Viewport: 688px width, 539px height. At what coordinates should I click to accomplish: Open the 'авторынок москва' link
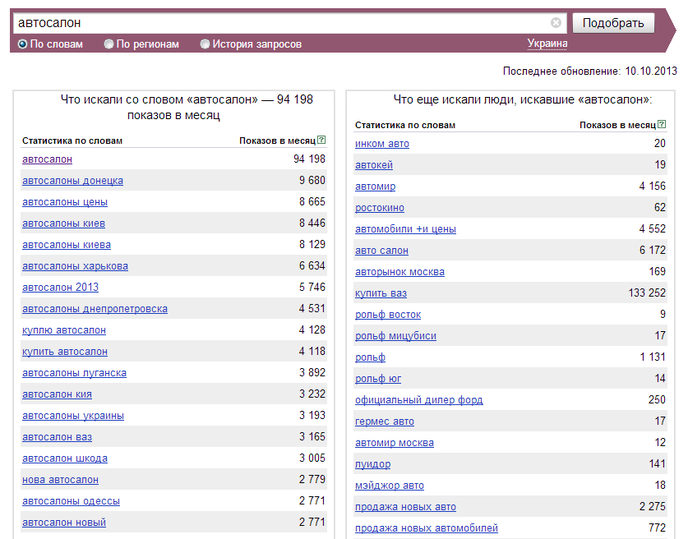click(400, 272)
